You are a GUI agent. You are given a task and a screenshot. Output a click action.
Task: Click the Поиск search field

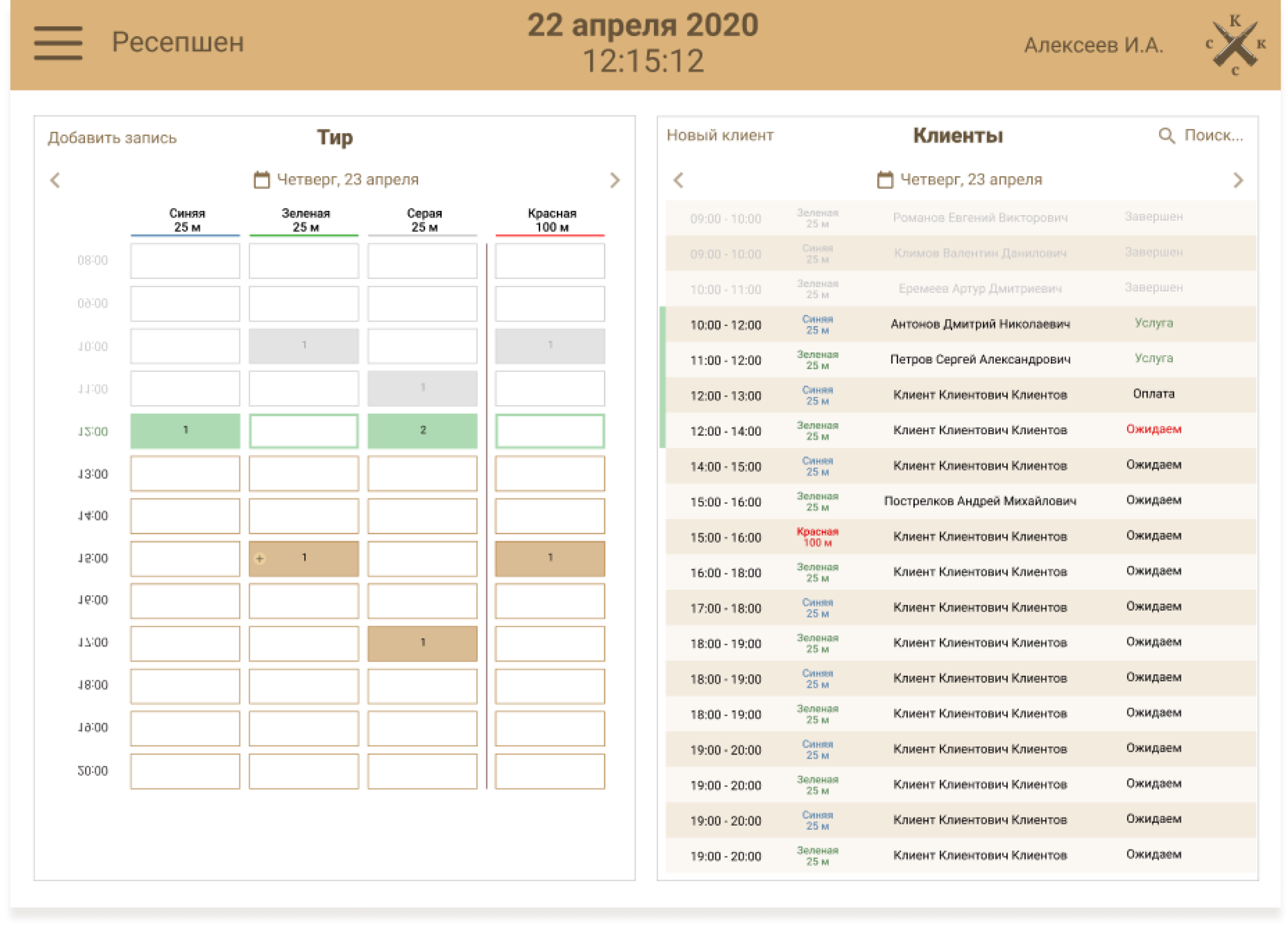(x=1213, y=135)
